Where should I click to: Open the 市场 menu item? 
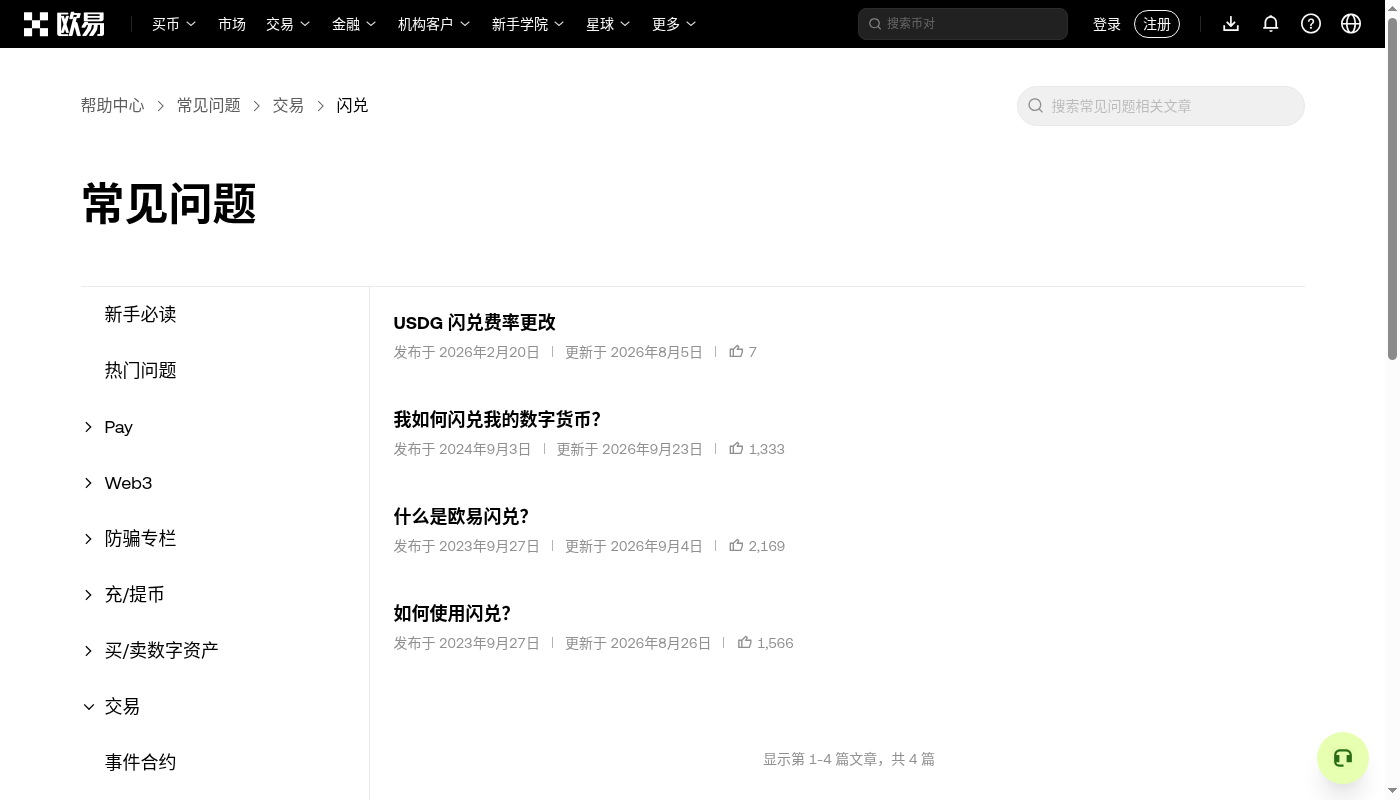click(x=232, y=24)
